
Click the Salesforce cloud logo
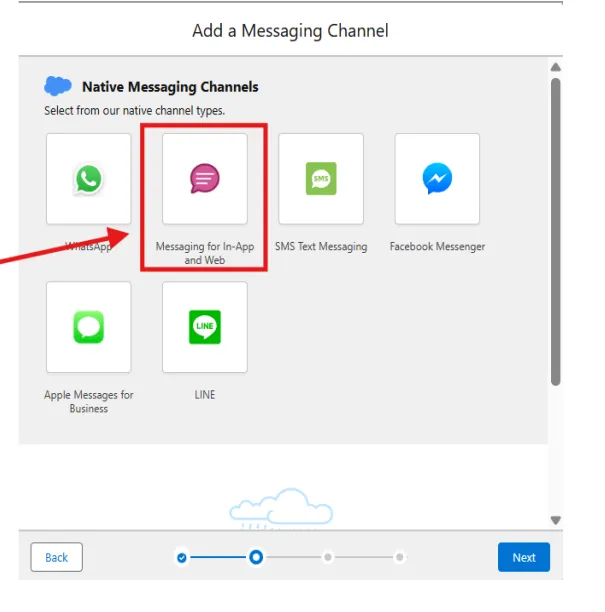[x=59, y=87]
